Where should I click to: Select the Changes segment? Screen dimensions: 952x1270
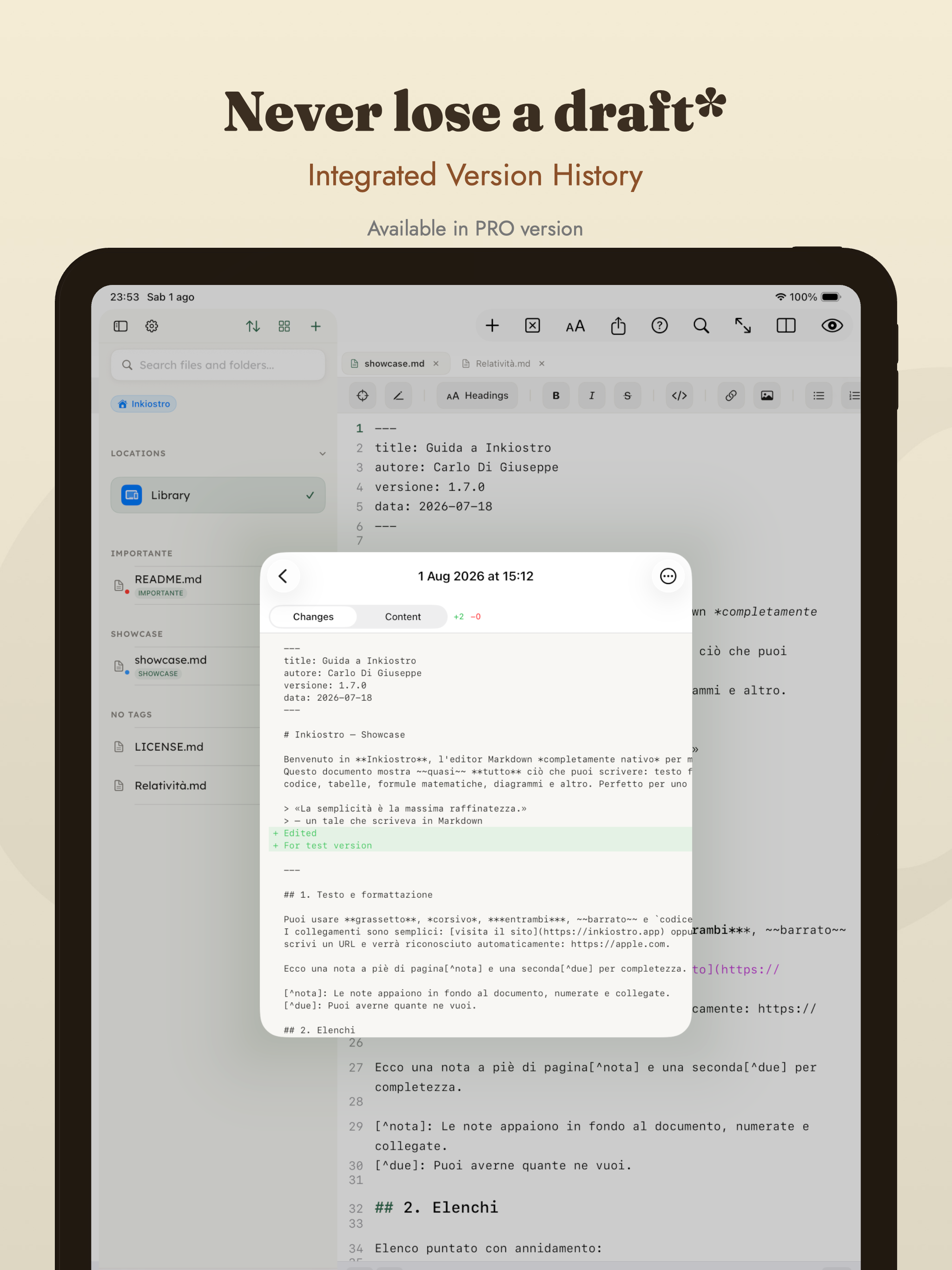[313, 616]
